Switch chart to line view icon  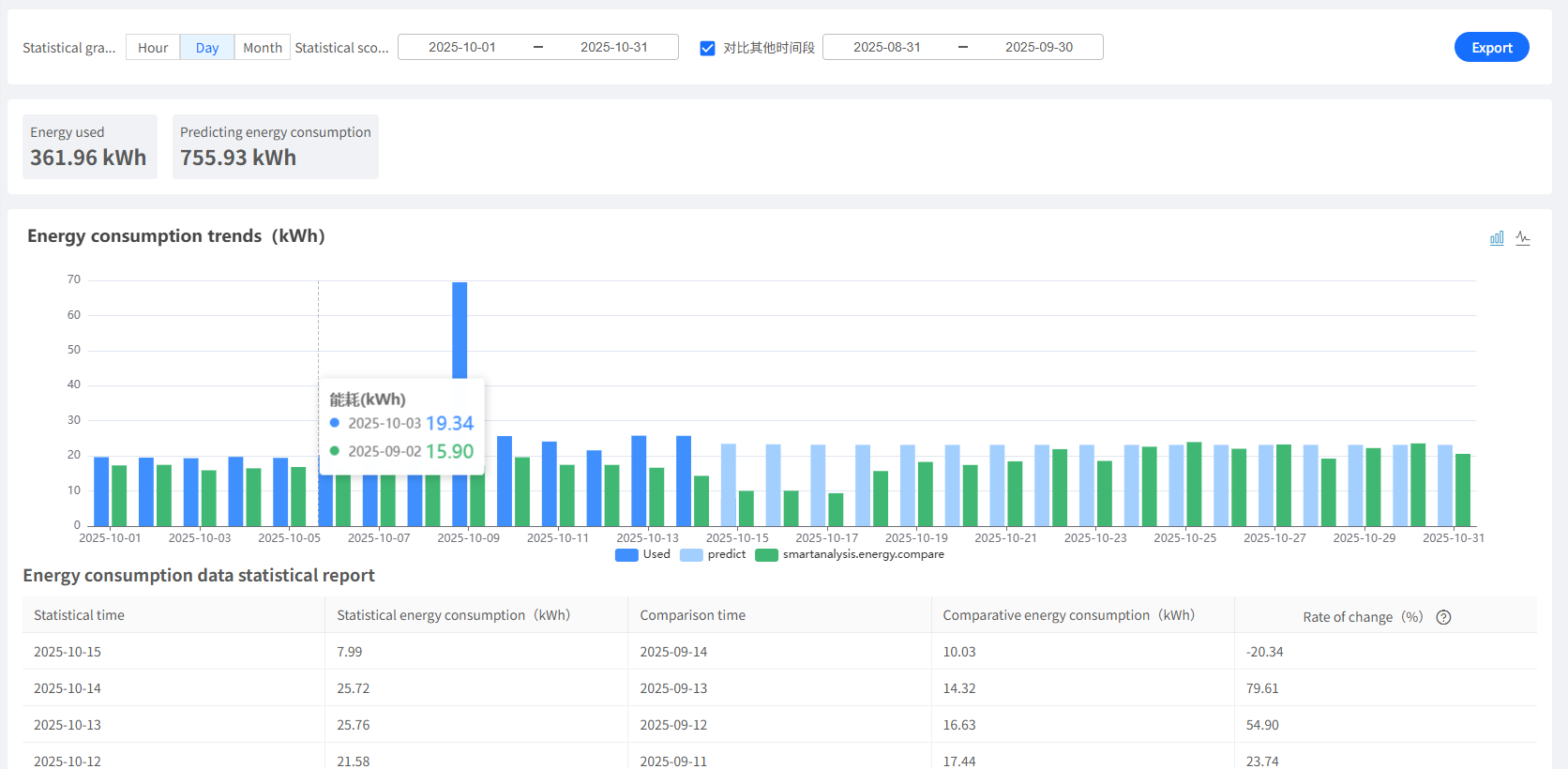[x=1523, y=238]
